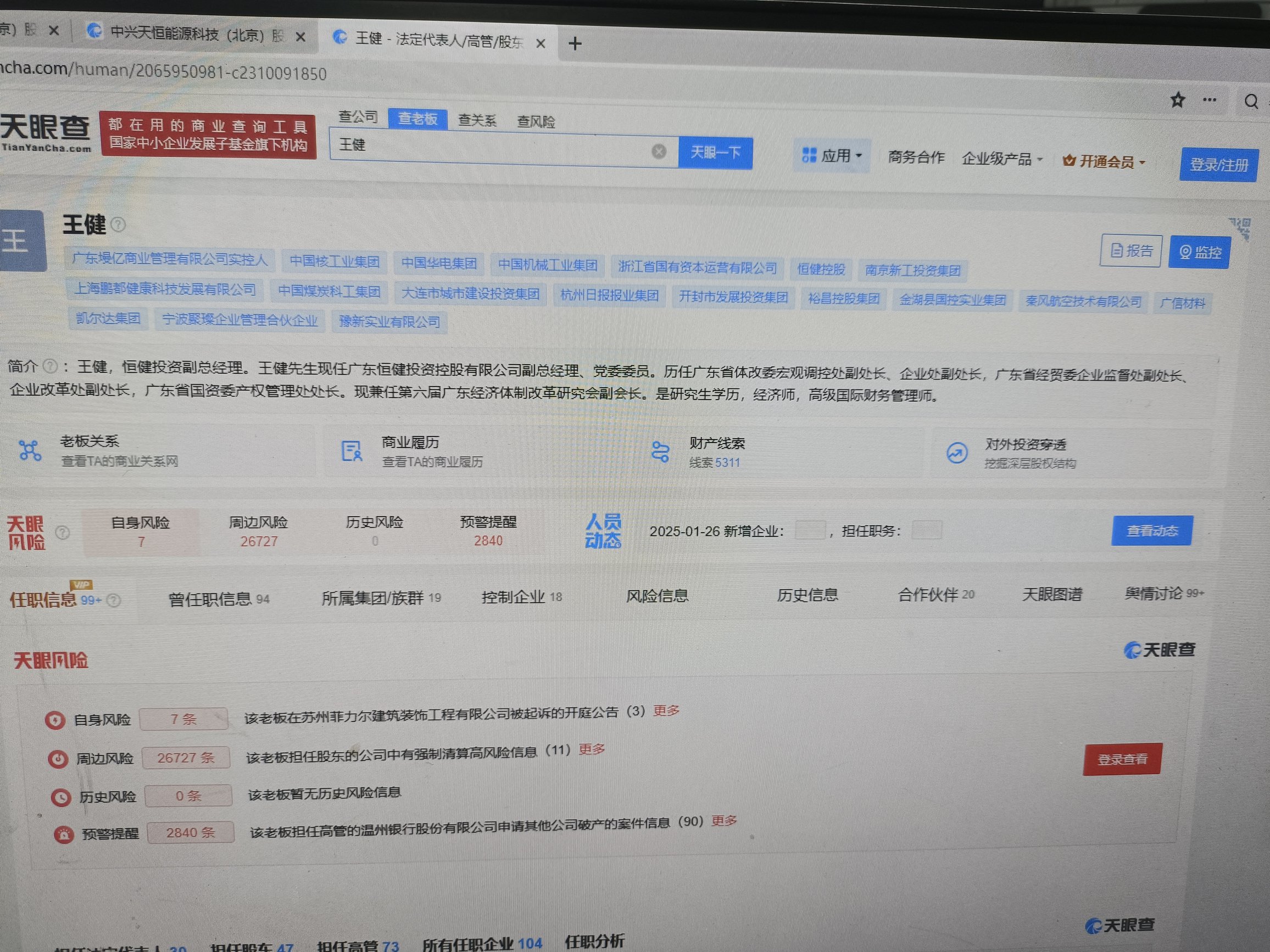The width and height of the screenshot is (1270, 952).
Task: Switch to the 控制企业 tab
Action: (522, 597)
